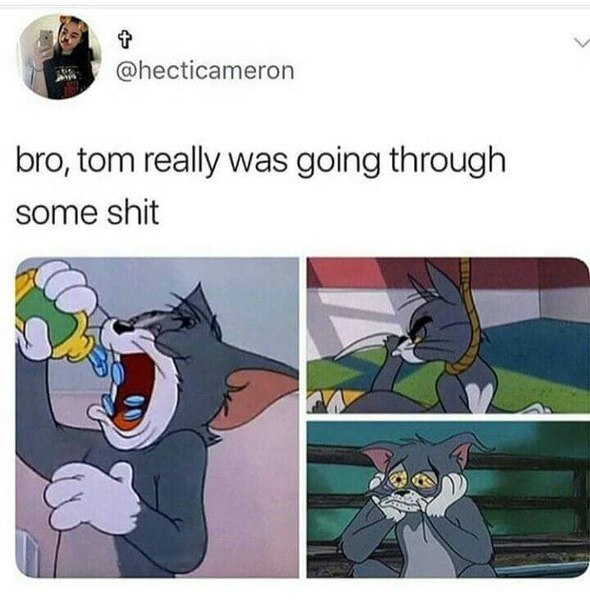The image size is (590, 604).
Task: Open the author's circular profile picture
Action: [59, 57]
